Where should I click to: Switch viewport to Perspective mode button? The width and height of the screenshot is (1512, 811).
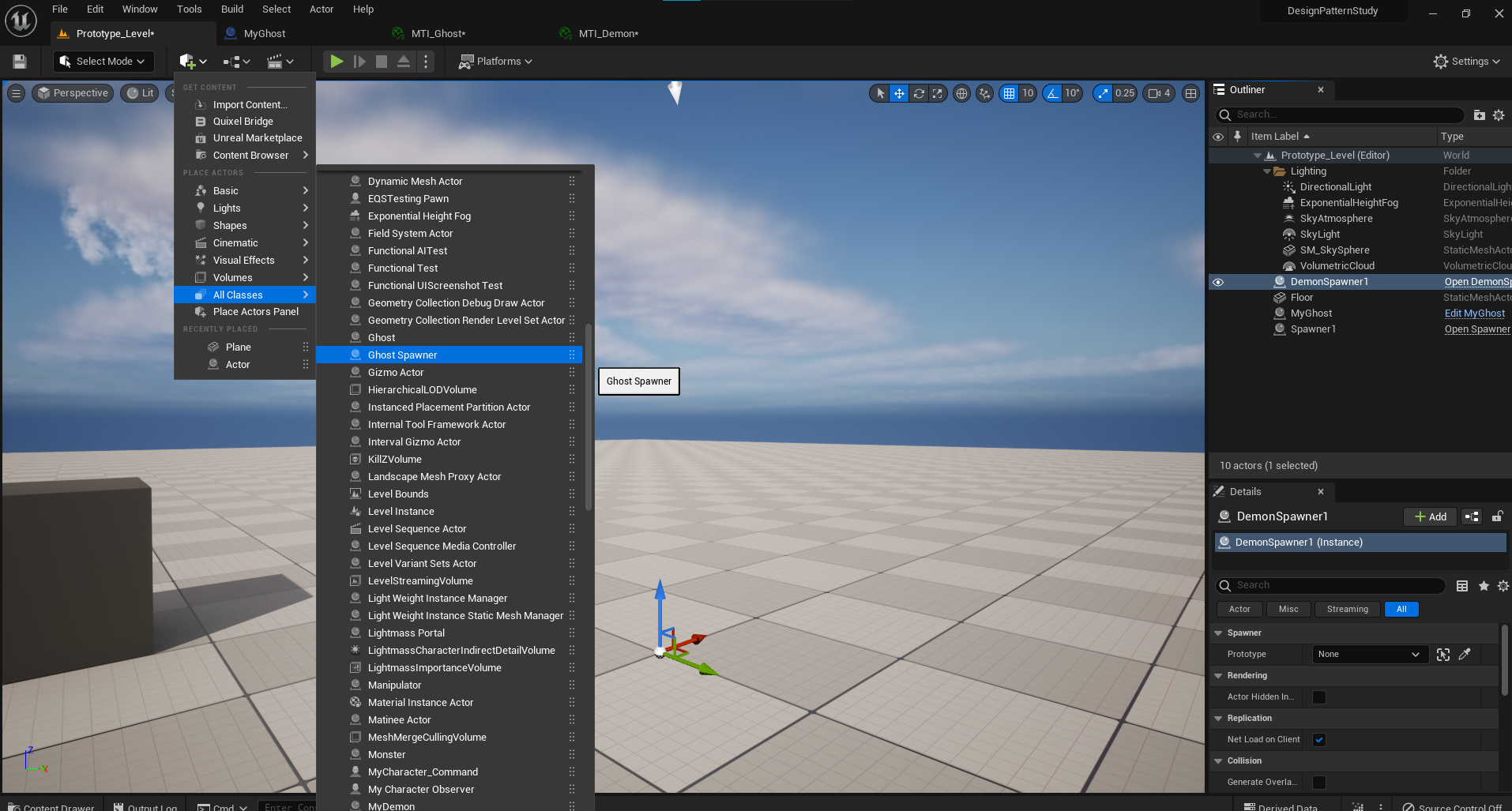click(x=73, y=93)
